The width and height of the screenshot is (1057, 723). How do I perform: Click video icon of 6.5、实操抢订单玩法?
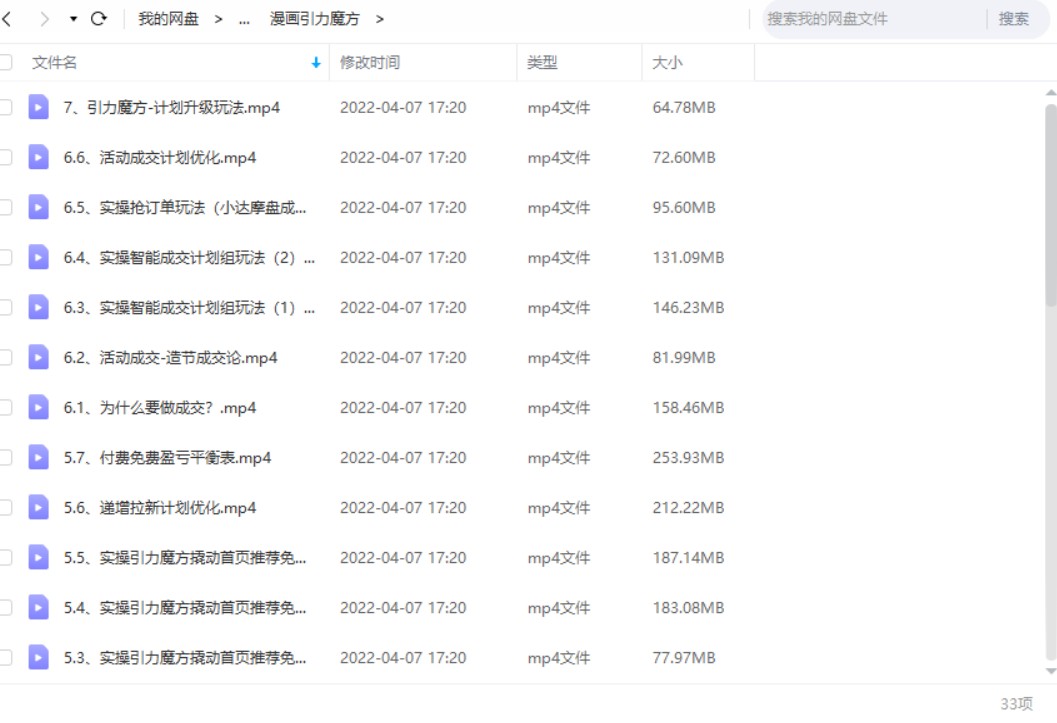pos(38,208)
